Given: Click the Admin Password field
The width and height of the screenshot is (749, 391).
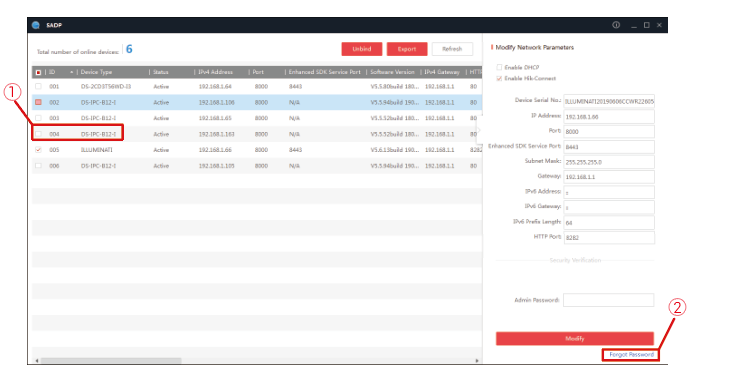Looking at the screenshot, I should coord(609,300).
